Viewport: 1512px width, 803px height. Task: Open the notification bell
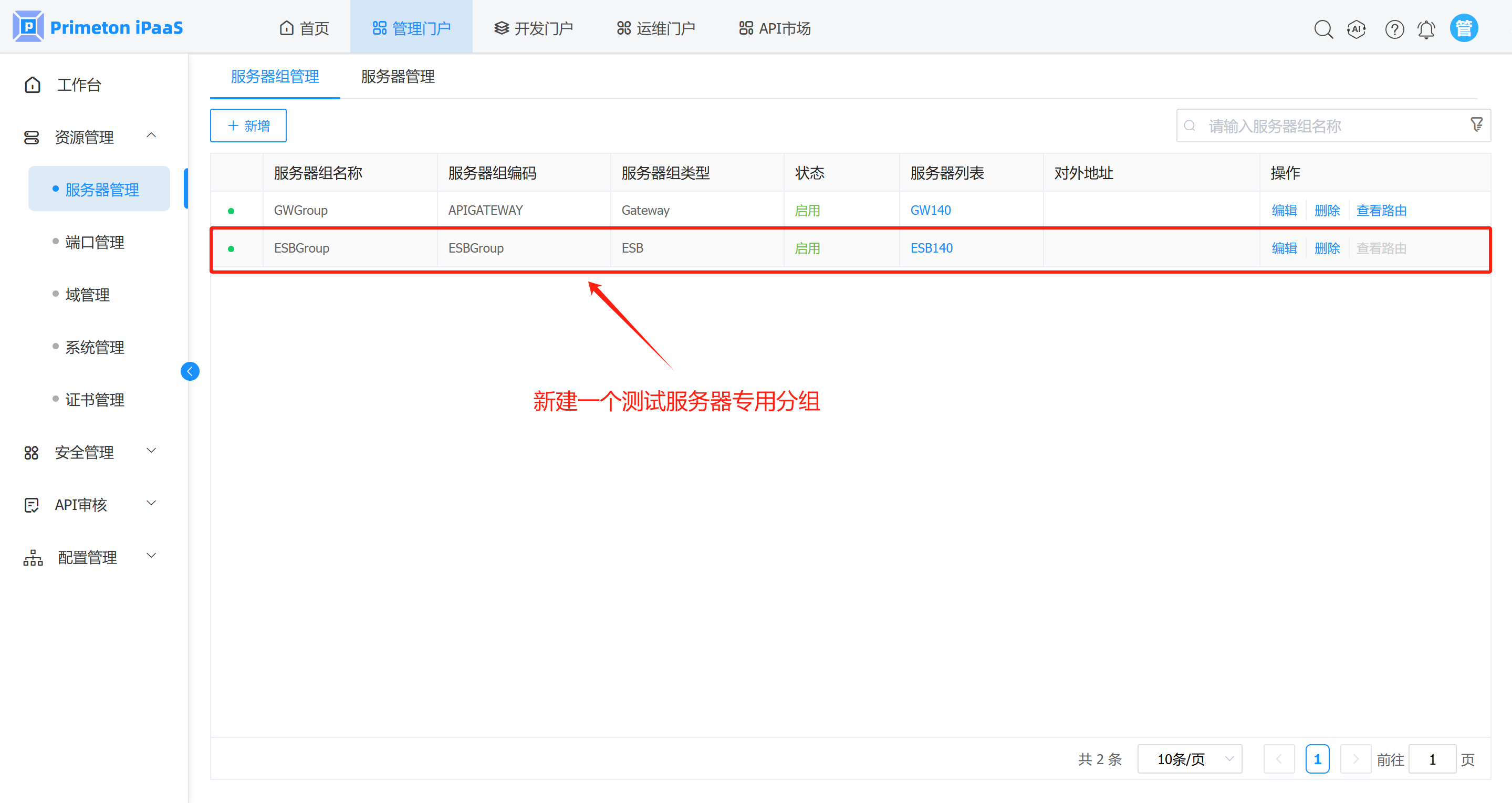click(1426, 29)
